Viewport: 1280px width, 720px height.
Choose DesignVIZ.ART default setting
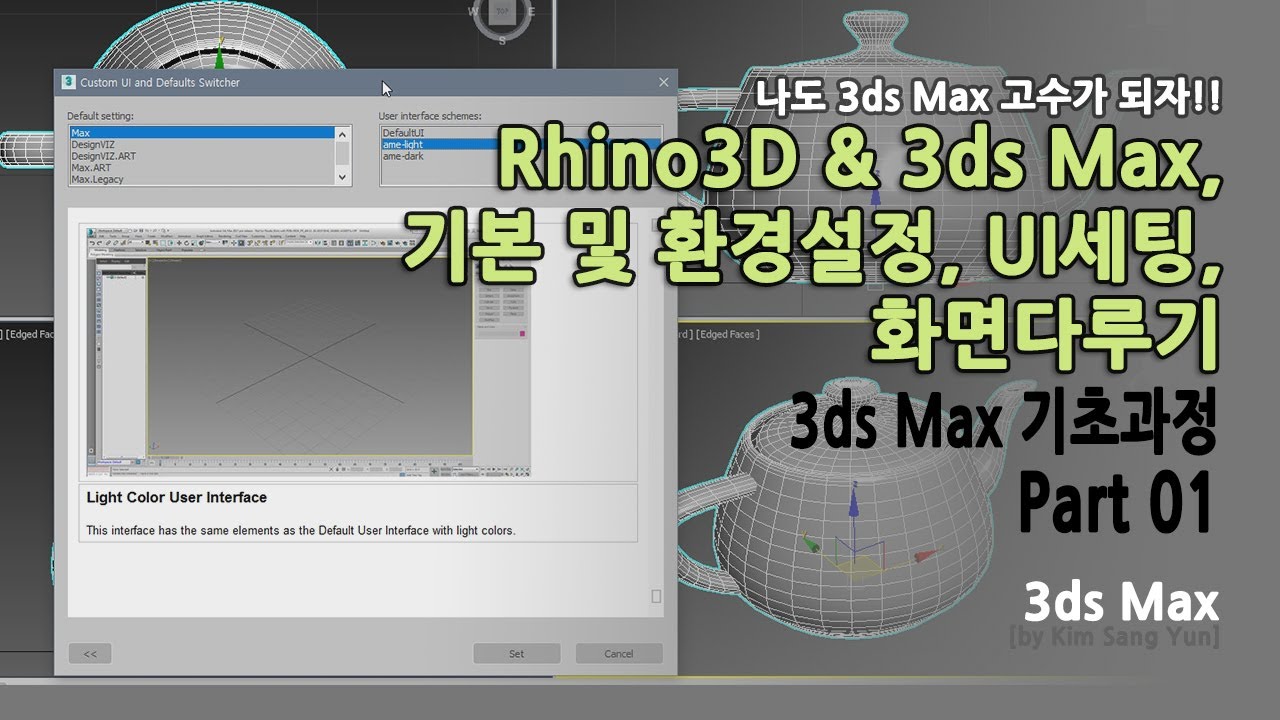pyautogui.click(x=201, y=156)
